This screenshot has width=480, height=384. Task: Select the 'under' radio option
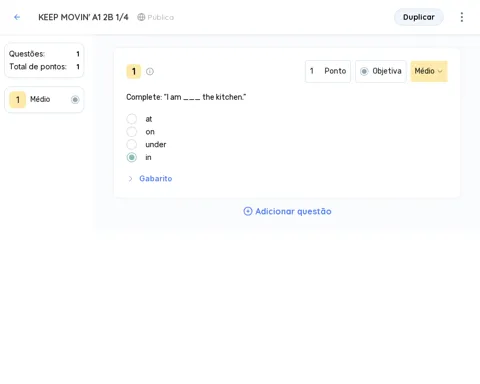(132, 144)
